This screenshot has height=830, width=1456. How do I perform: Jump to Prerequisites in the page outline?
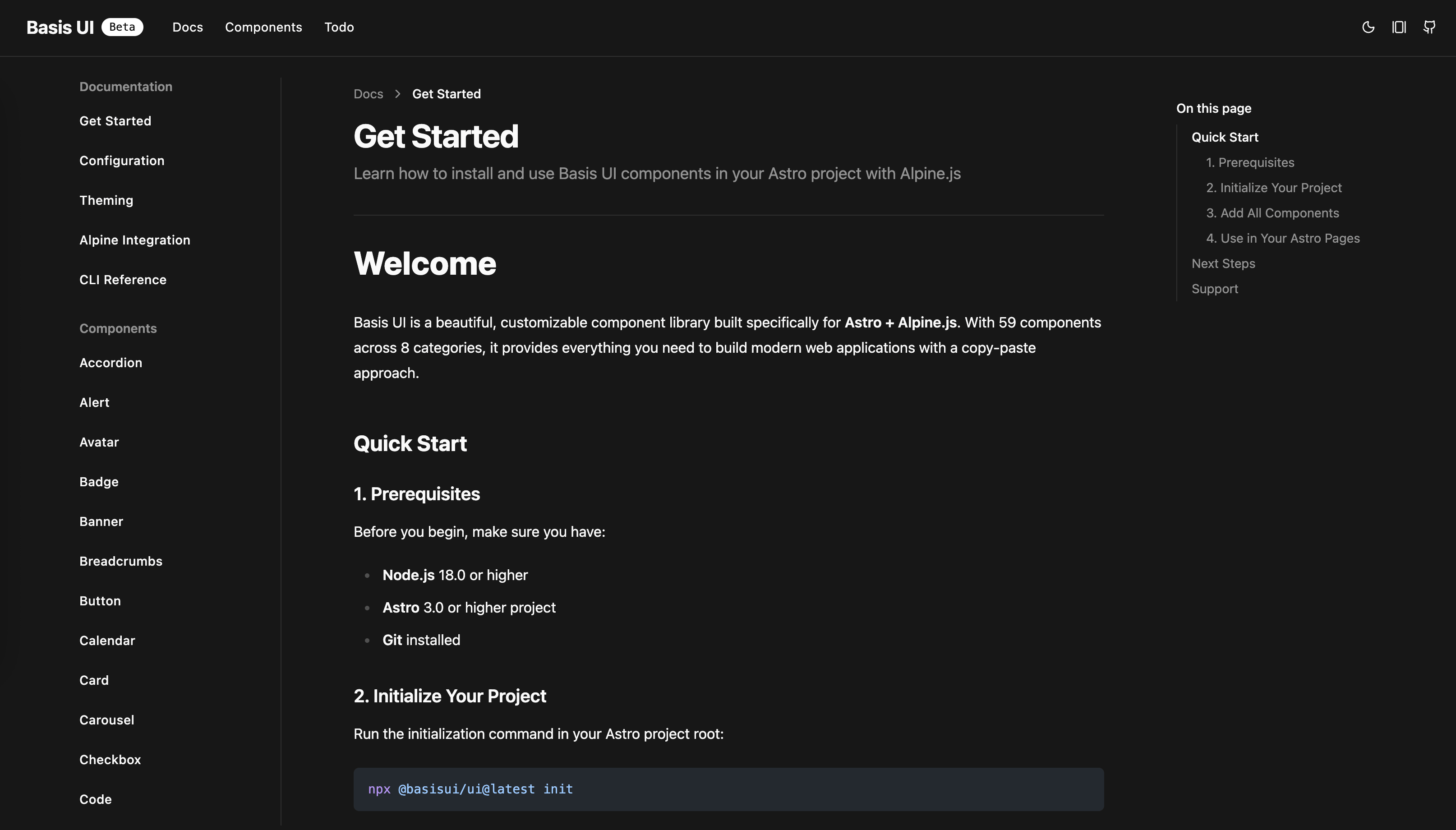tap(1250, 162)
